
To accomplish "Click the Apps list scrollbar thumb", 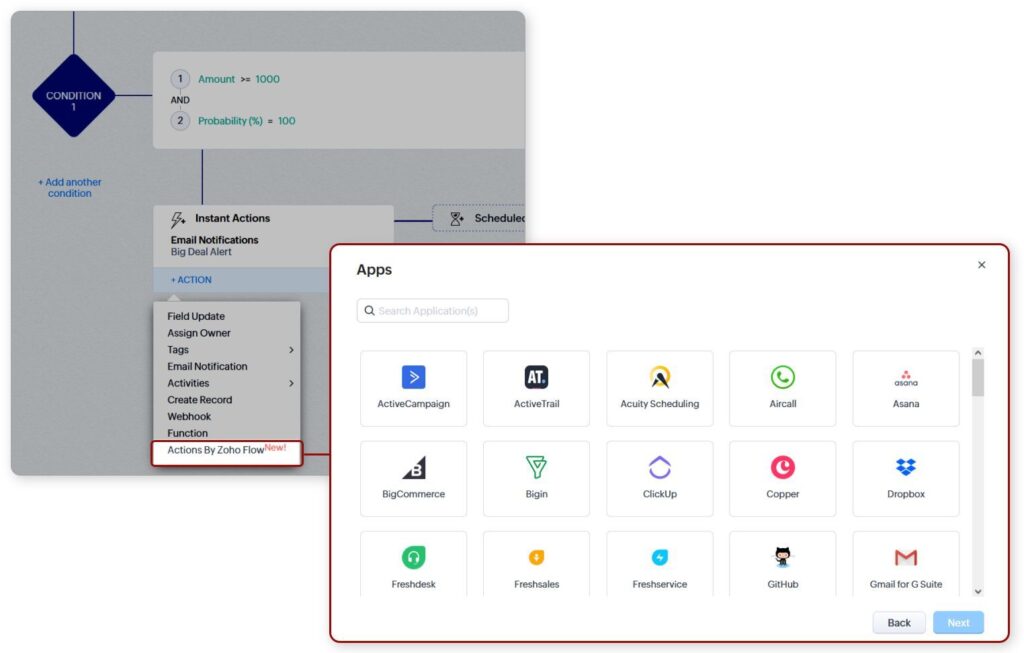I will tap(978, 377).
